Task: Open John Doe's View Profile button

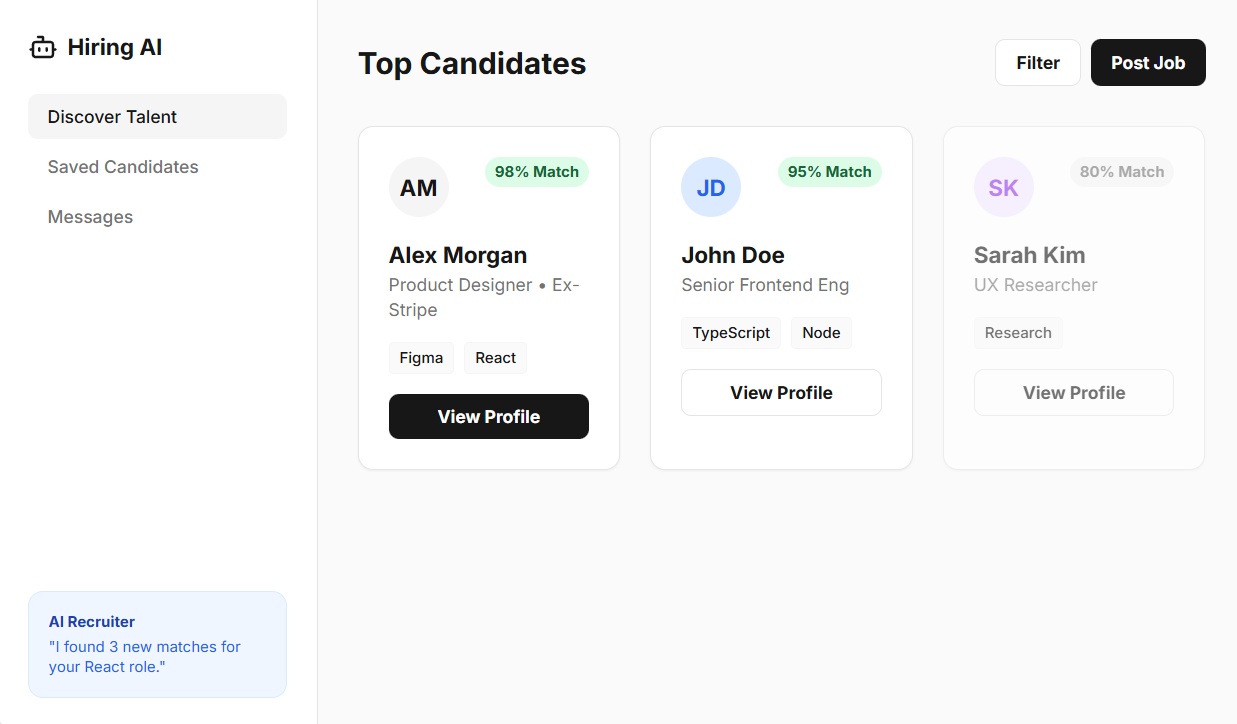Action: click(x=781, y=392)
